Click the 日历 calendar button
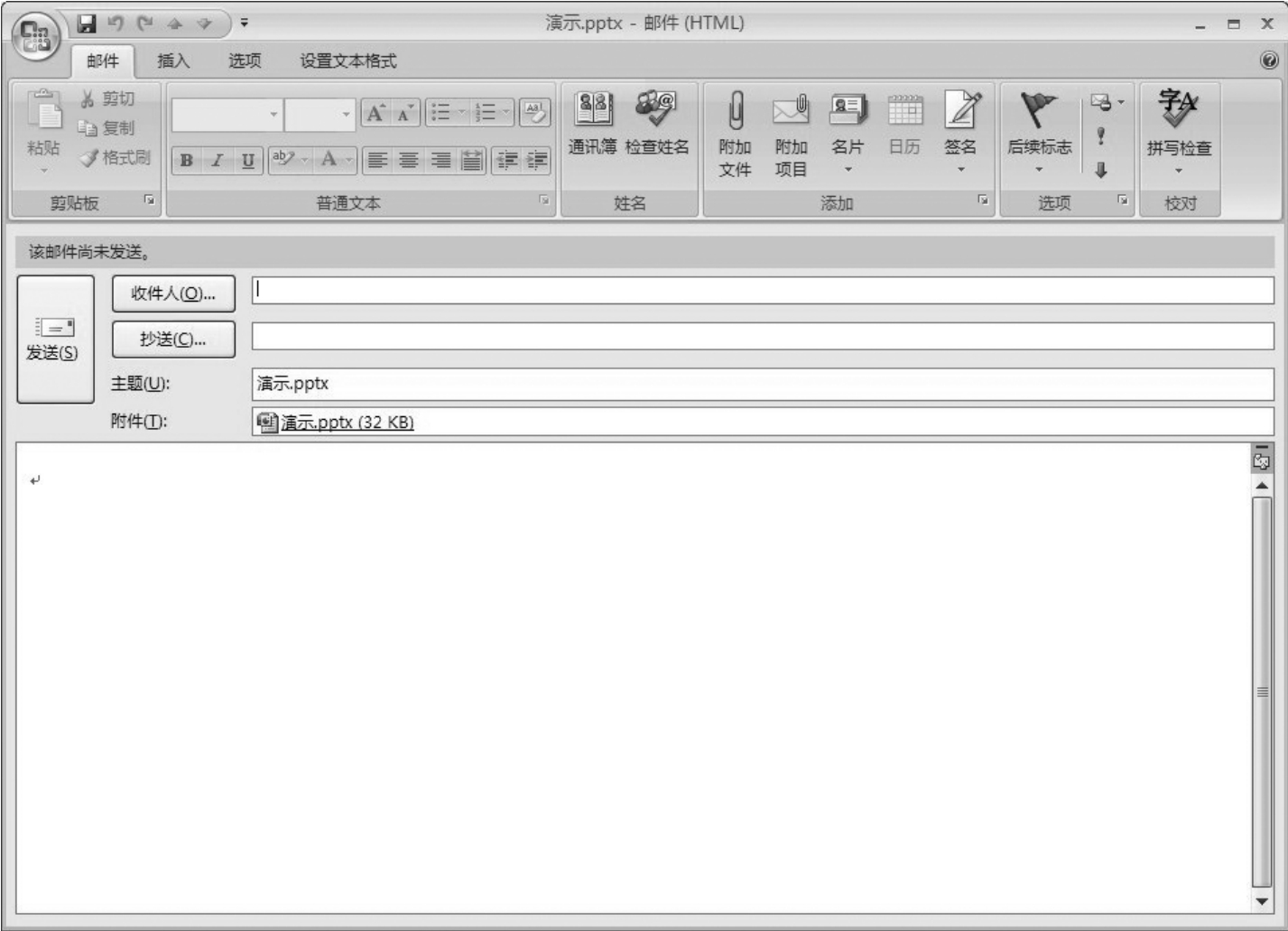 (x=904, y=124)
